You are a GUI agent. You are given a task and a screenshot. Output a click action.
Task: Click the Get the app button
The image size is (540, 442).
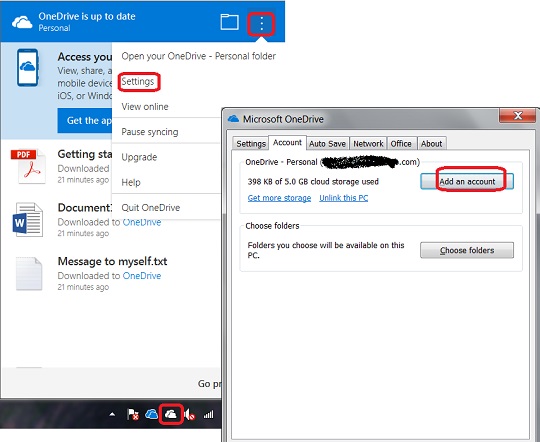(85, 121)
